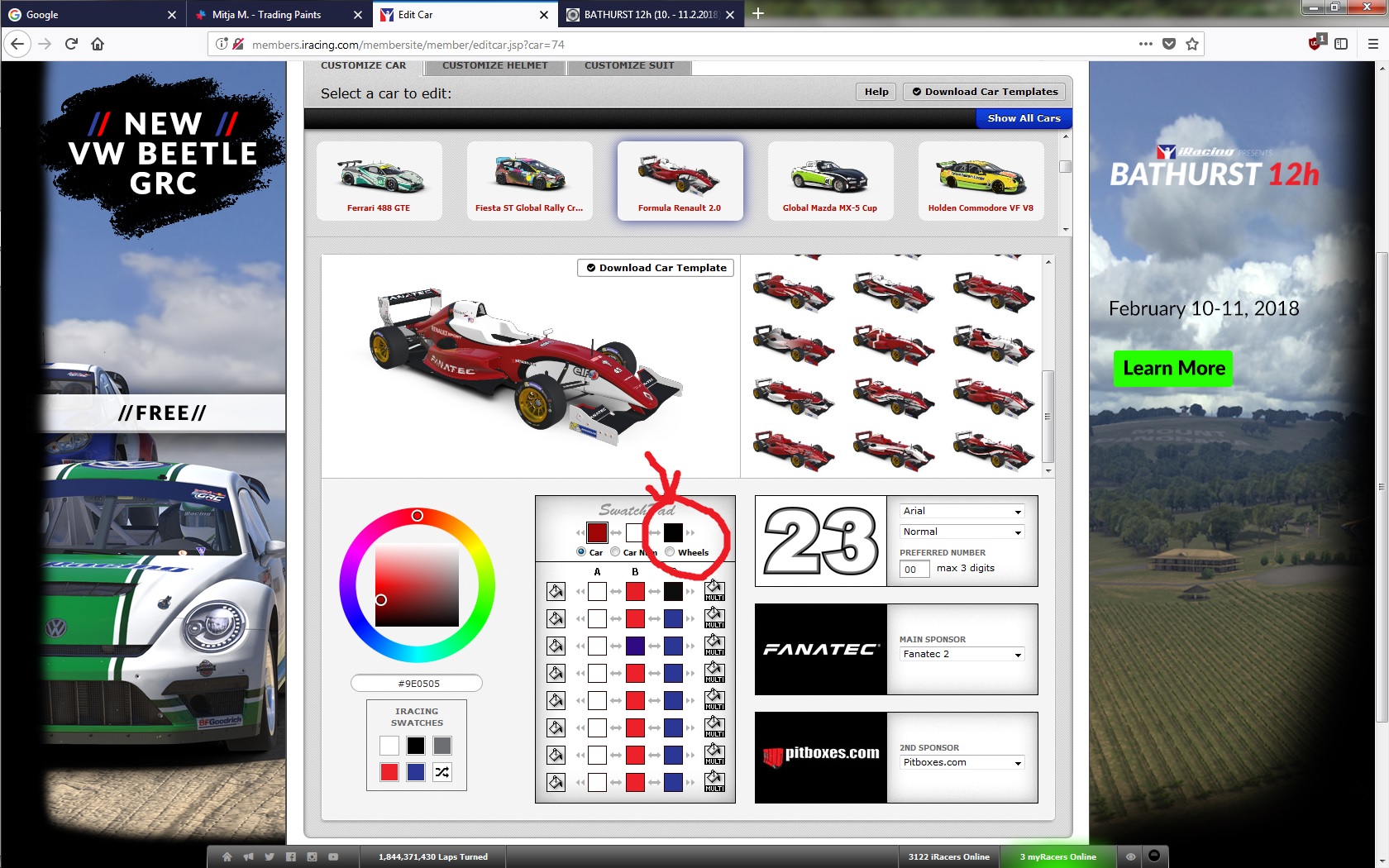Select the Car radio button
The image size is (1389, 868).
(x=581, y=551)
